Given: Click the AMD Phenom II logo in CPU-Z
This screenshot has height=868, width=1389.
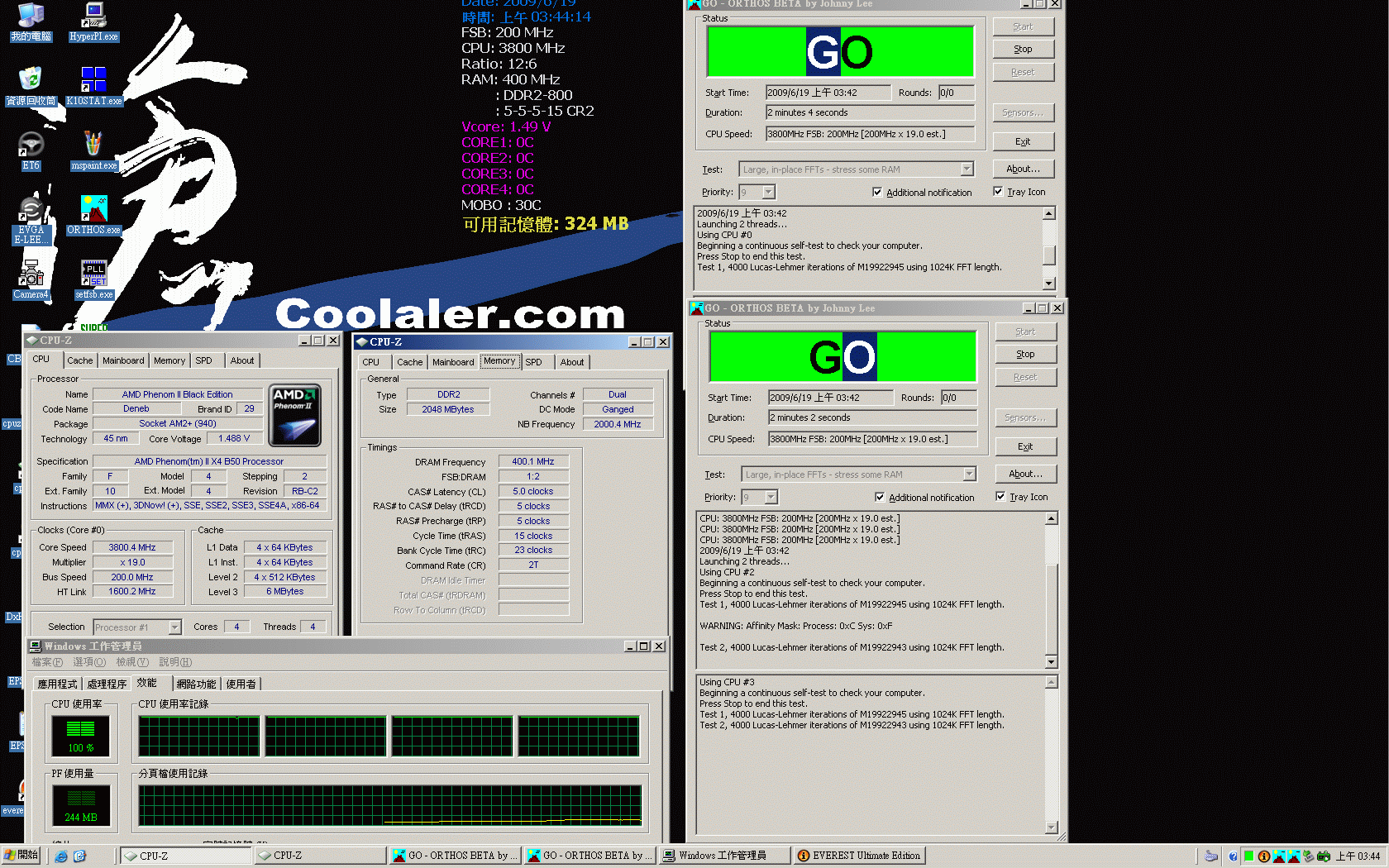Looking at the screenshot, I should 295,415.
